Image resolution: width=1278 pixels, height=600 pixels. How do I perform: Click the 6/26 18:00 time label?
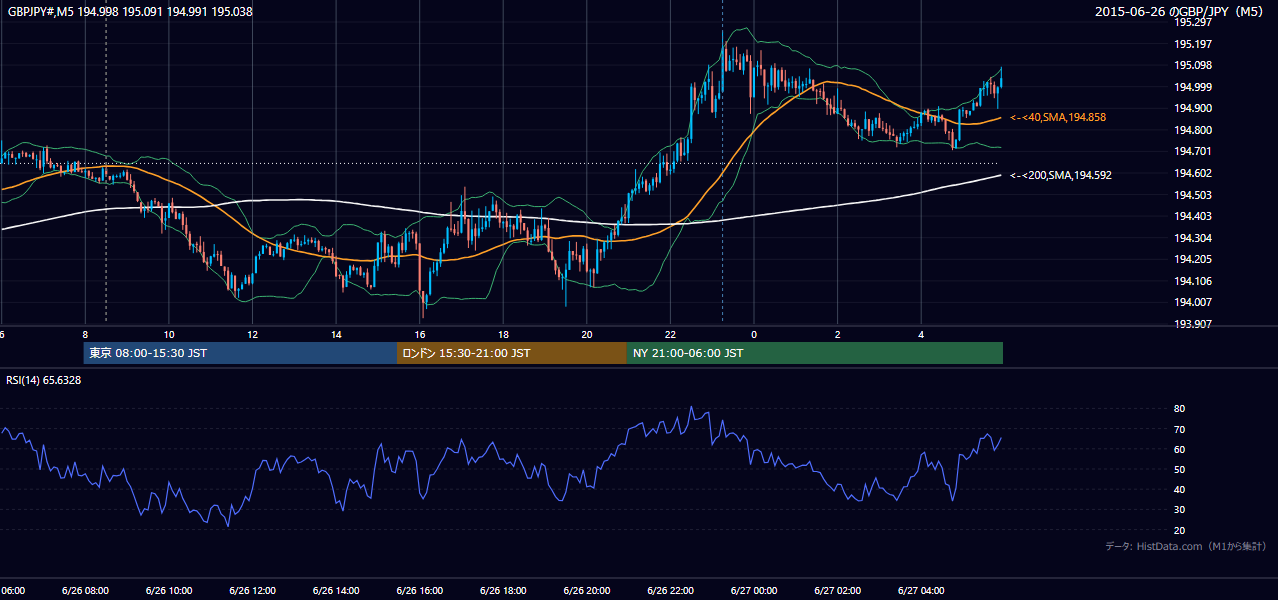pyautogui.click(x=503, y=591)
